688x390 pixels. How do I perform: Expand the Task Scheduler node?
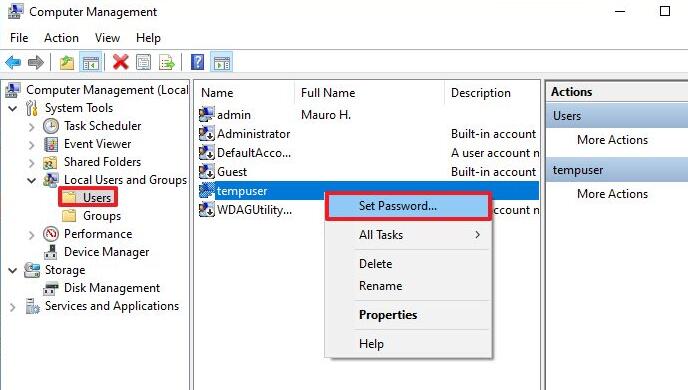pos(31,127)
